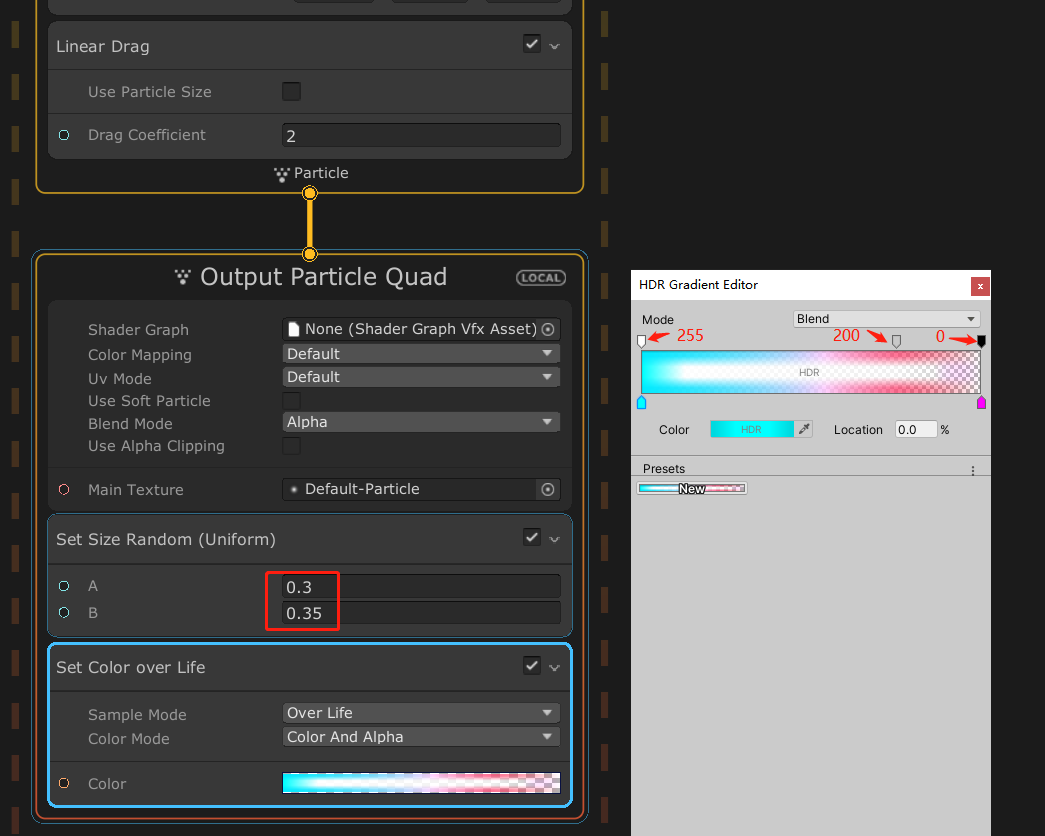Click the Main Texture Default-Particle thumbnail icon
1045x836 pixels.
point(292,489)
